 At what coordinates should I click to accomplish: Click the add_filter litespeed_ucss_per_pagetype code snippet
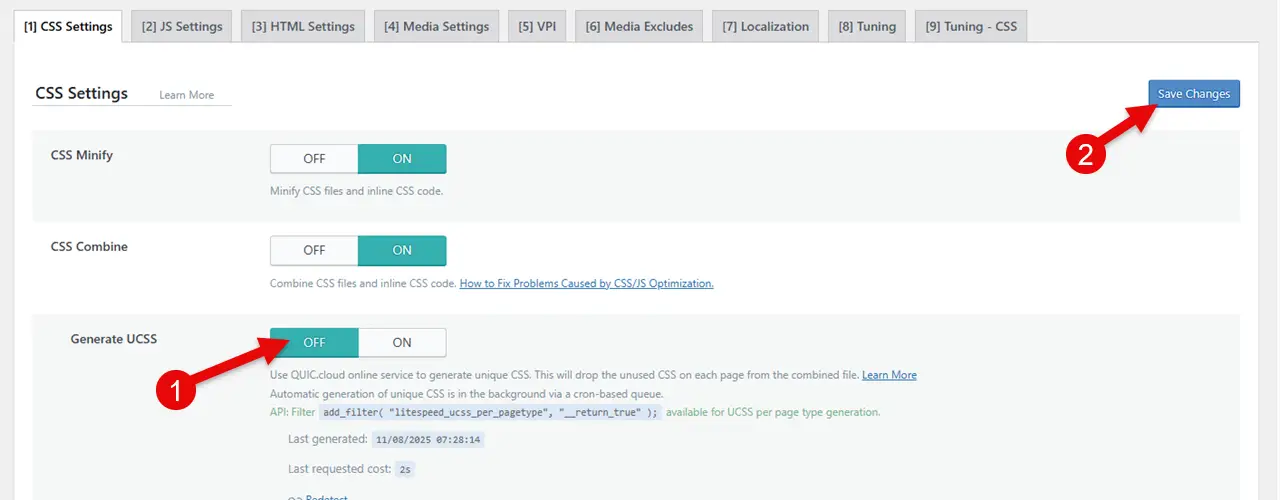click(x=490, y=412)
